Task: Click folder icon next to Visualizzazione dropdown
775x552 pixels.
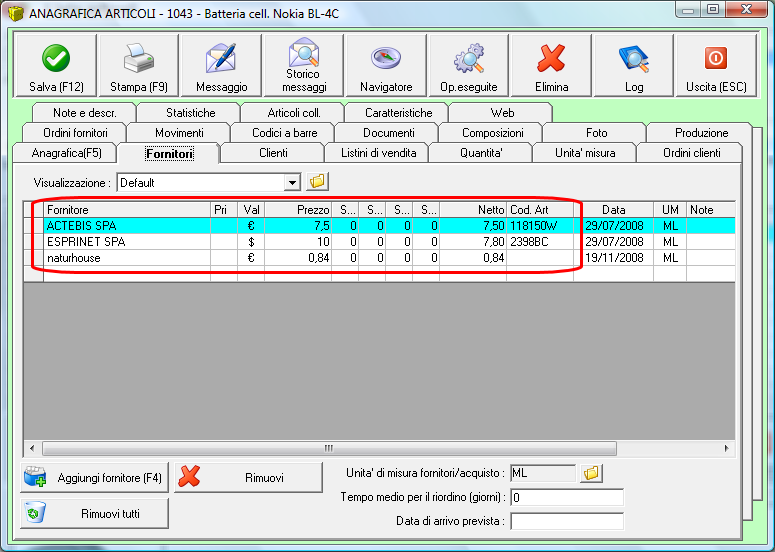Action: pyautogui.click(x=317, y=182)
